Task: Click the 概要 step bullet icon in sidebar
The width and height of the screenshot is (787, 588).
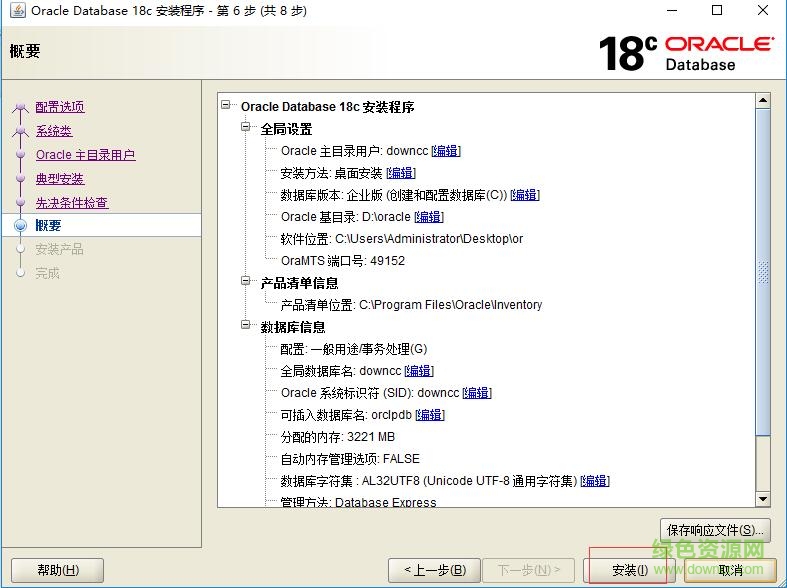Action: pyautogui.click(x=20, y=226)
